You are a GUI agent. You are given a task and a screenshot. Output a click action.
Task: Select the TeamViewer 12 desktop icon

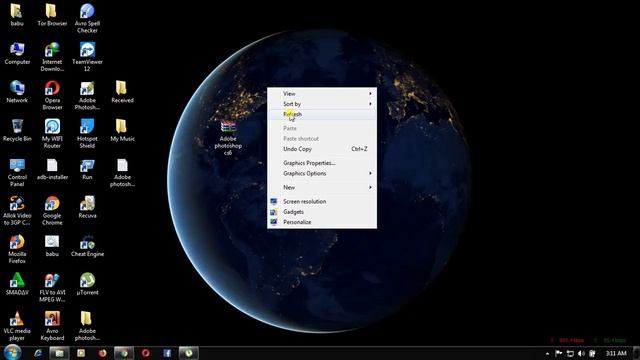click(87, 56)
